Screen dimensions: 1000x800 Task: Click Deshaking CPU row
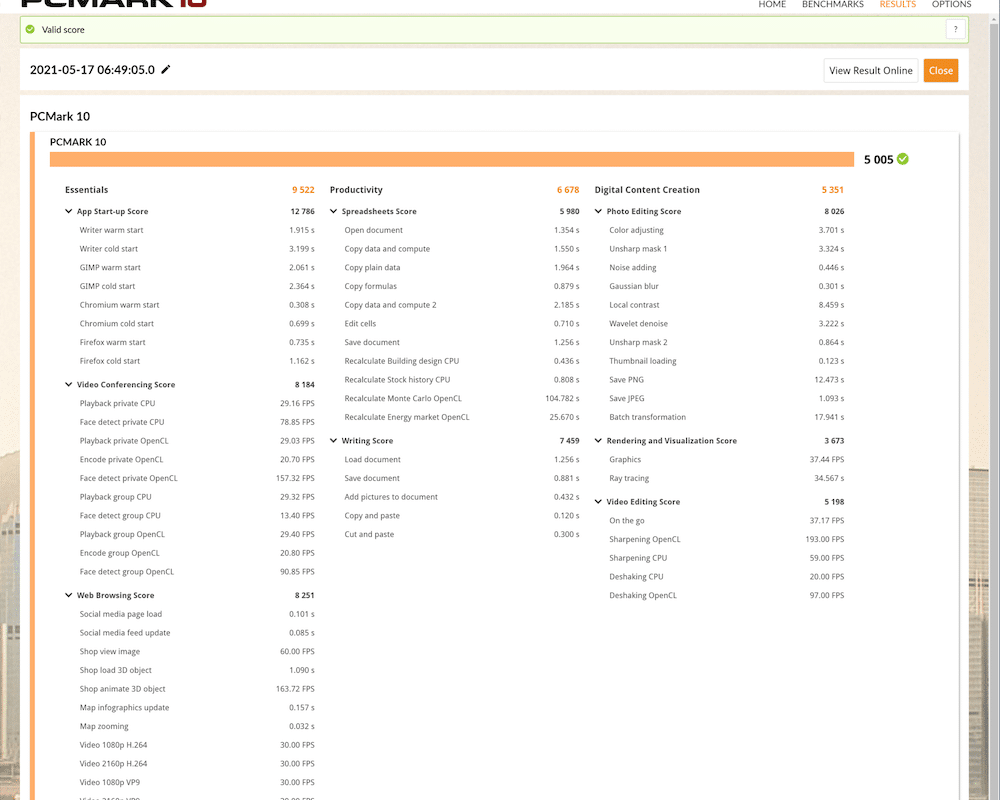coord(726,577)
